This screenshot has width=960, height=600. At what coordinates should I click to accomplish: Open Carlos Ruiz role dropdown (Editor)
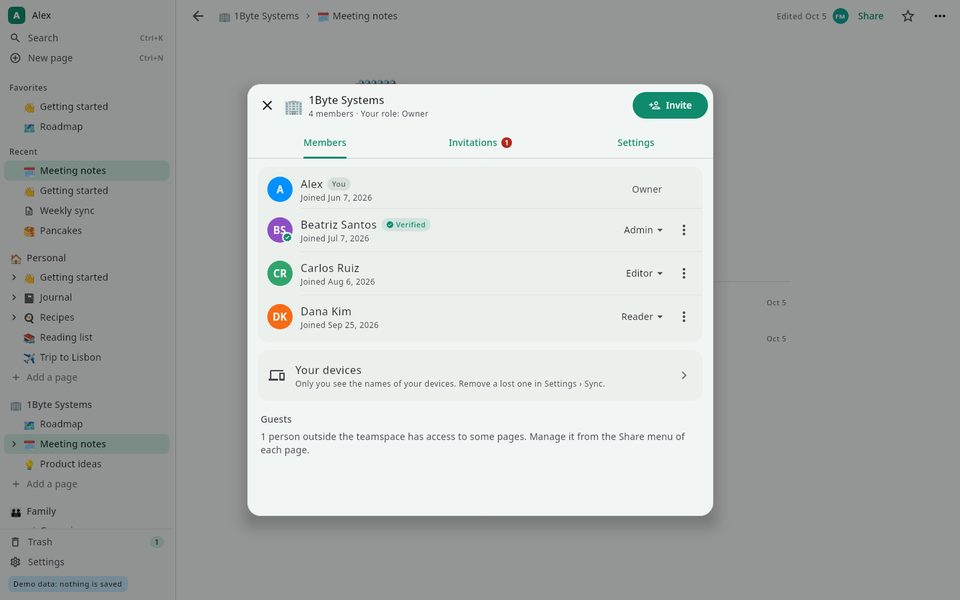coord(644,274)
